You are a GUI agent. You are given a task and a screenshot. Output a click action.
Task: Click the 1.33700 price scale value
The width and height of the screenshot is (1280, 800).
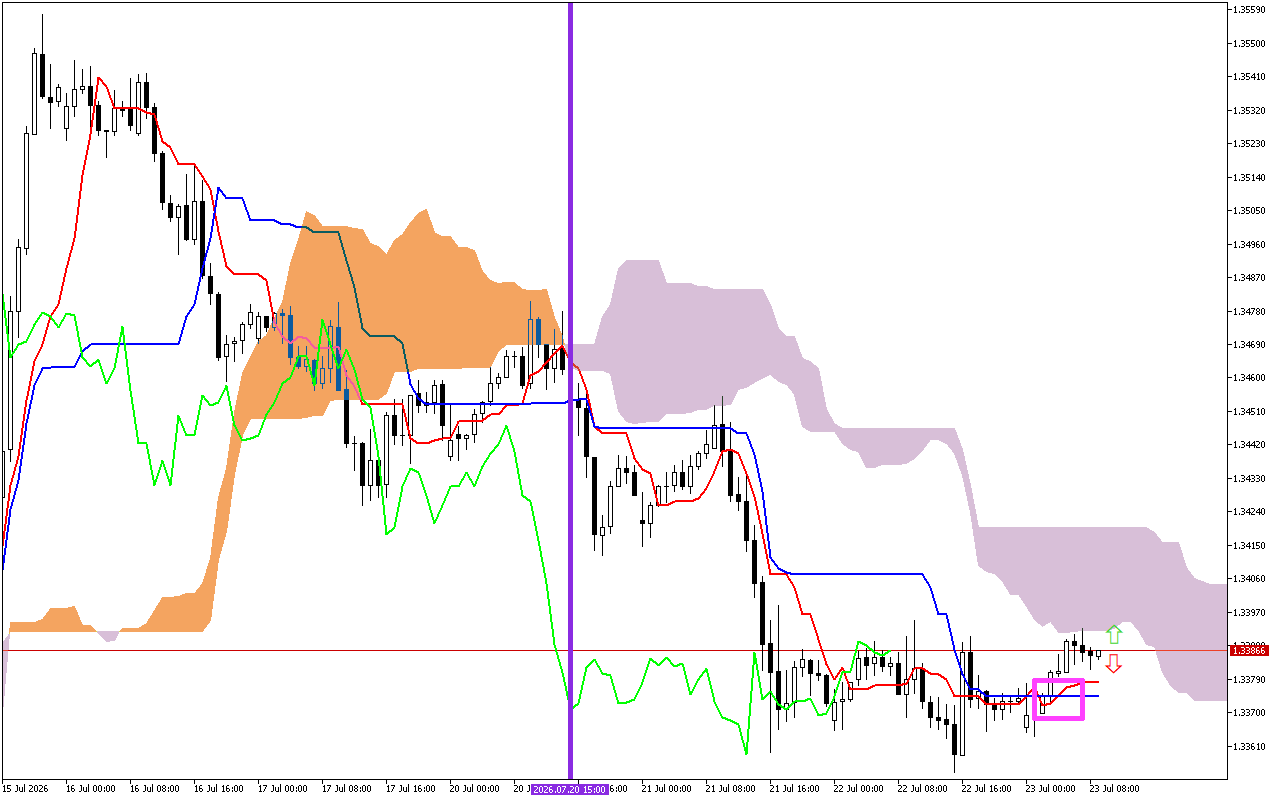[1251, 713]
